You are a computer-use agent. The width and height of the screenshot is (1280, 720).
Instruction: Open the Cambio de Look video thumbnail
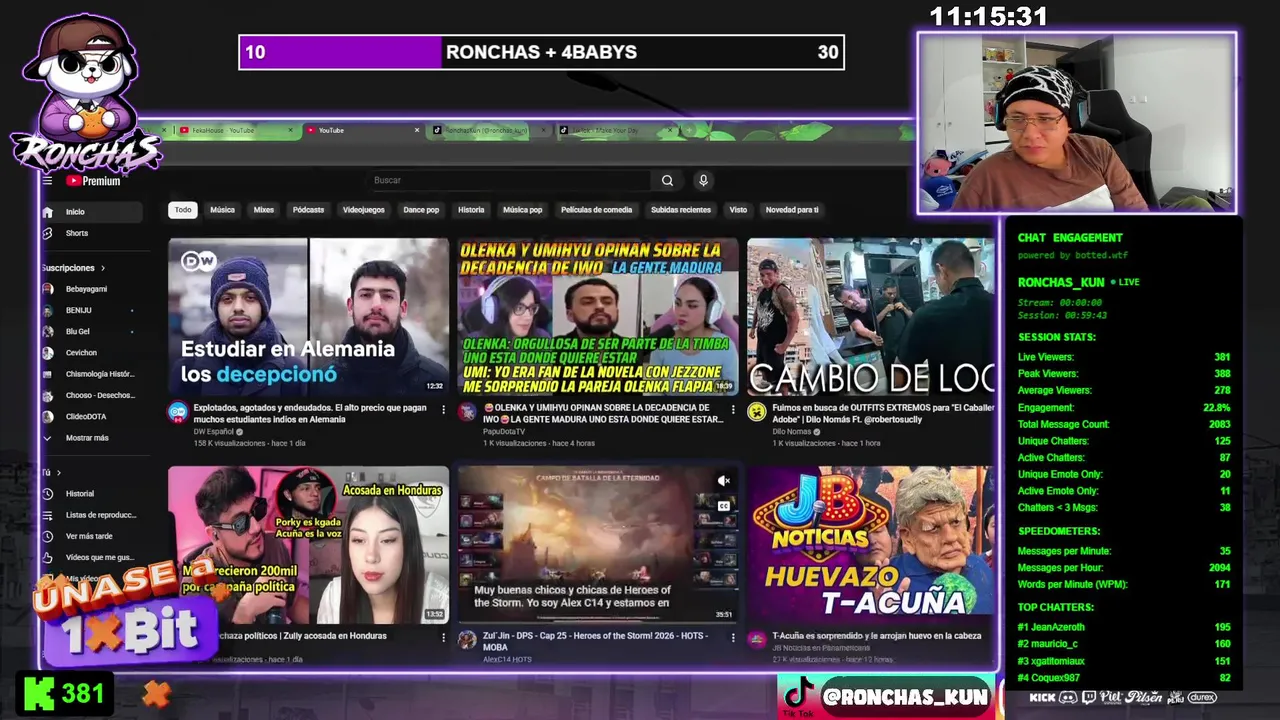coord(871,317)
